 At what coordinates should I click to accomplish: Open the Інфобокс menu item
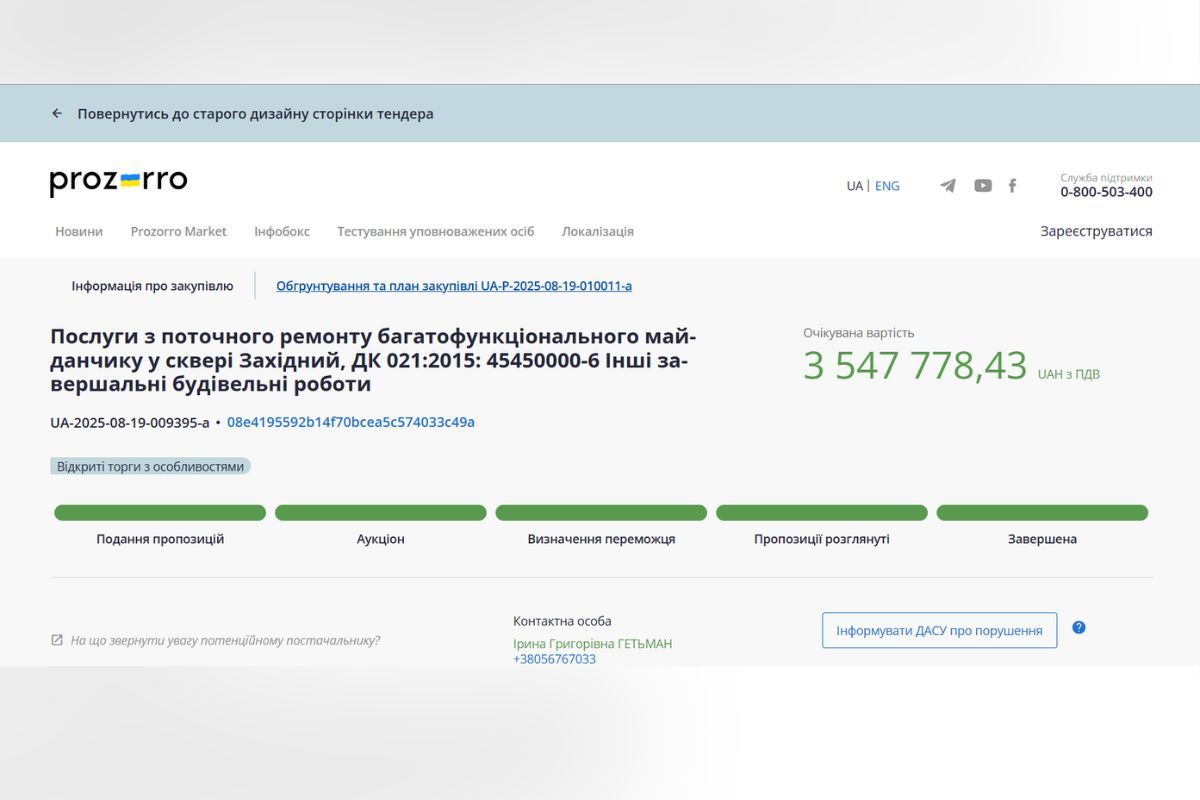281,231
